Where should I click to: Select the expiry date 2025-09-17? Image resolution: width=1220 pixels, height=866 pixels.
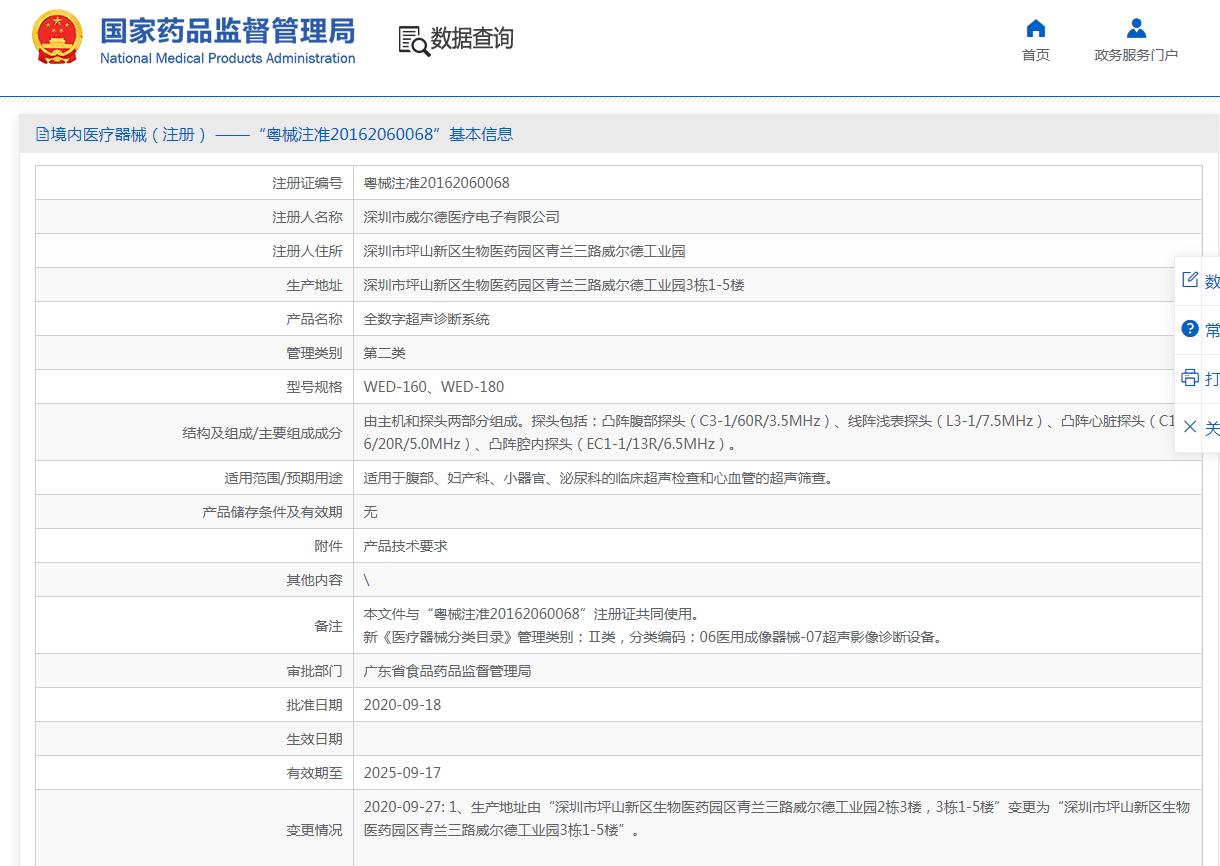tap(402, 773)
